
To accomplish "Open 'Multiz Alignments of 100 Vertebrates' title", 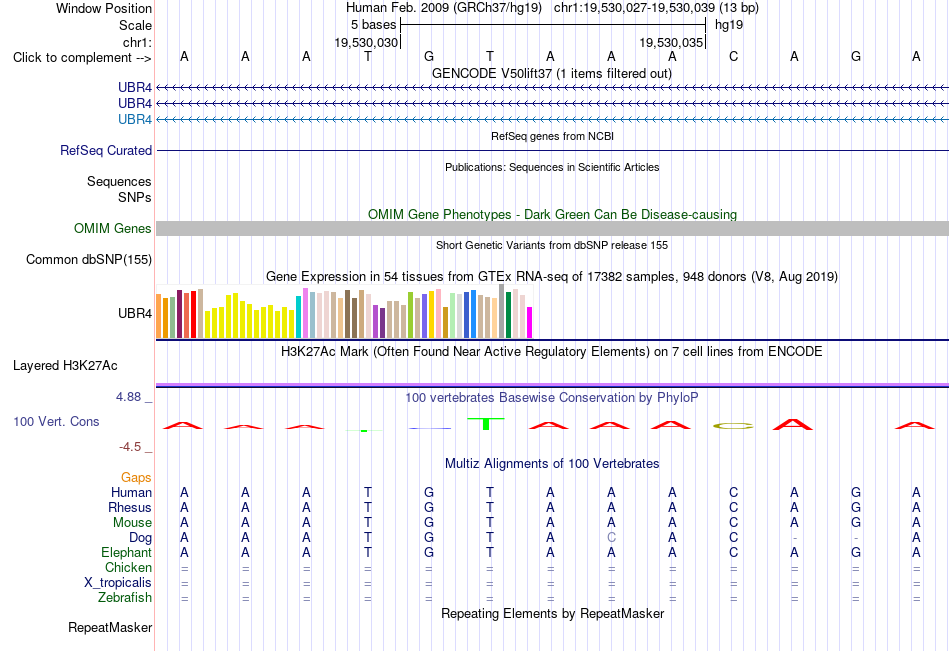I will (552, 464).
